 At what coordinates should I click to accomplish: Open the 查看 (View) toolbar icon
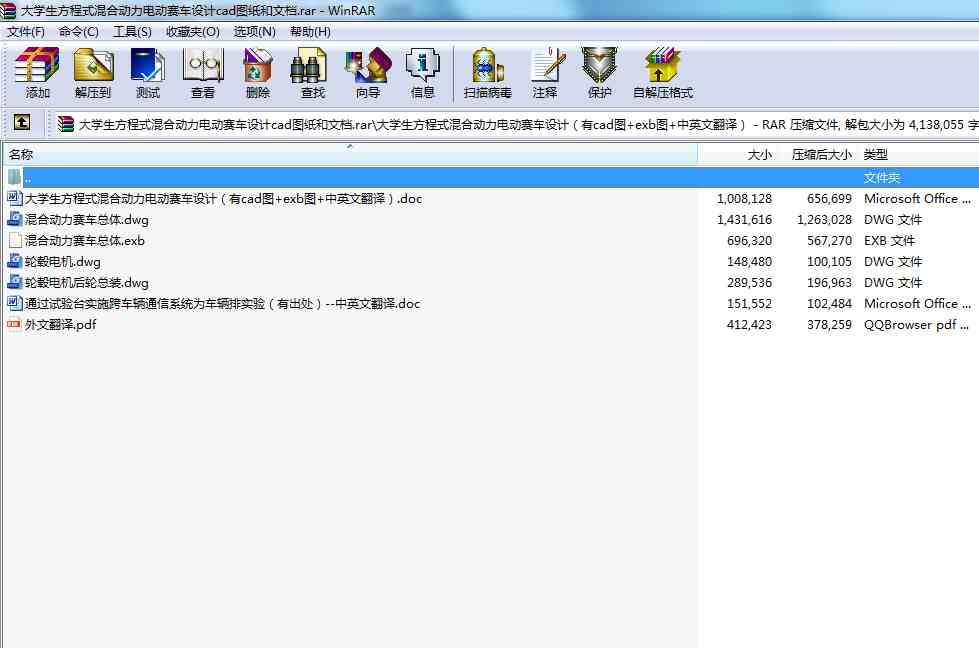pos(203,73)
